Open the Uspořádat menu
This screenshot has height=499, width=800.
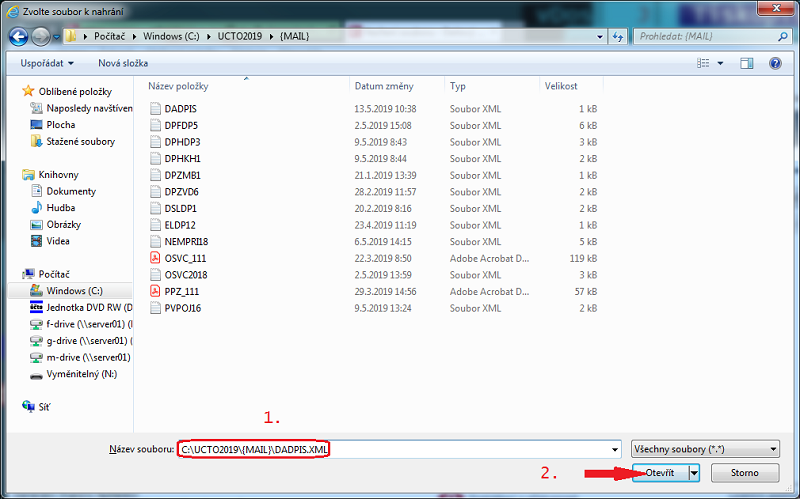tap(46, 63)
